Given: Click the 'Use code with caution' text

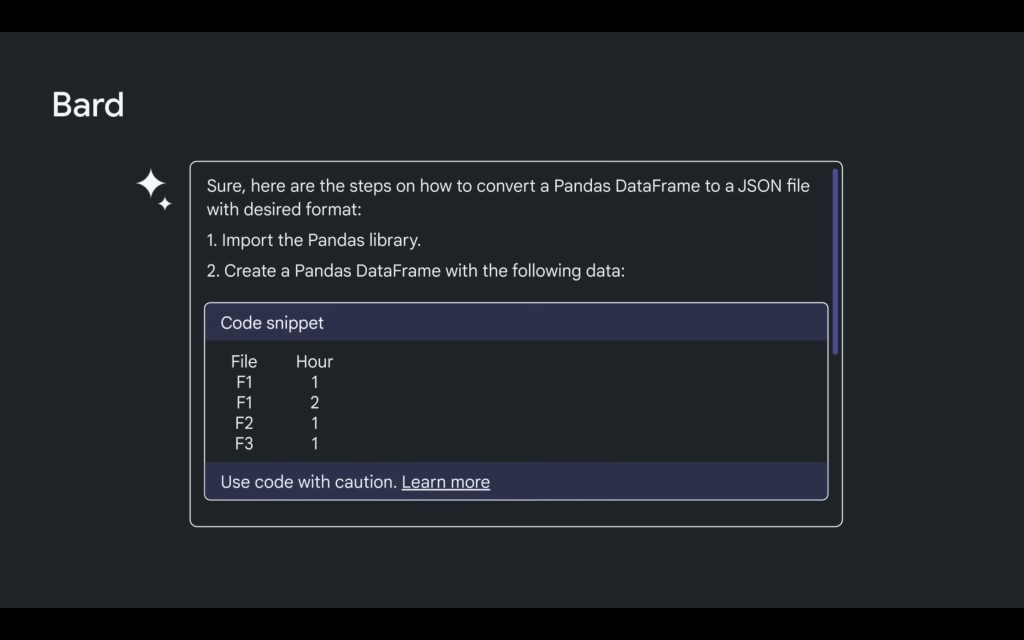Looking at the screenshot, I should [x=308, y=482].
